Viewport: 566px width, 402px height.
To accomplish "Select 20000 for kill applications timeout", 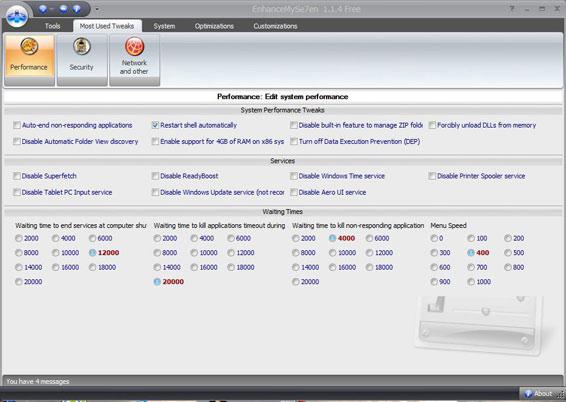I will 157,282.
